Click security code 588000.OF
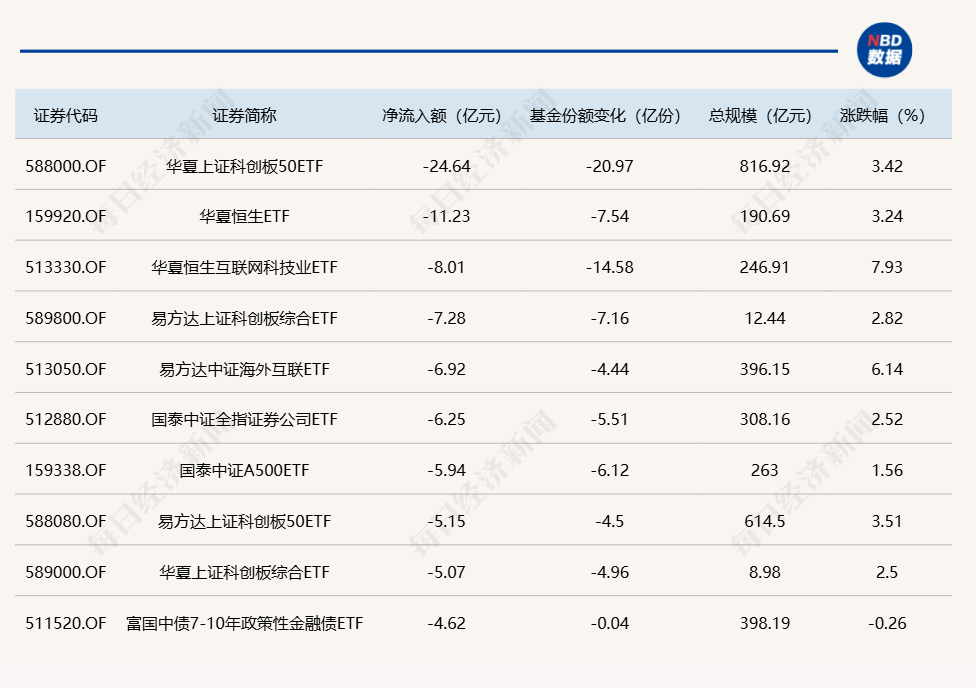Screen dimensions: 976x688 (x=66, y=166)
